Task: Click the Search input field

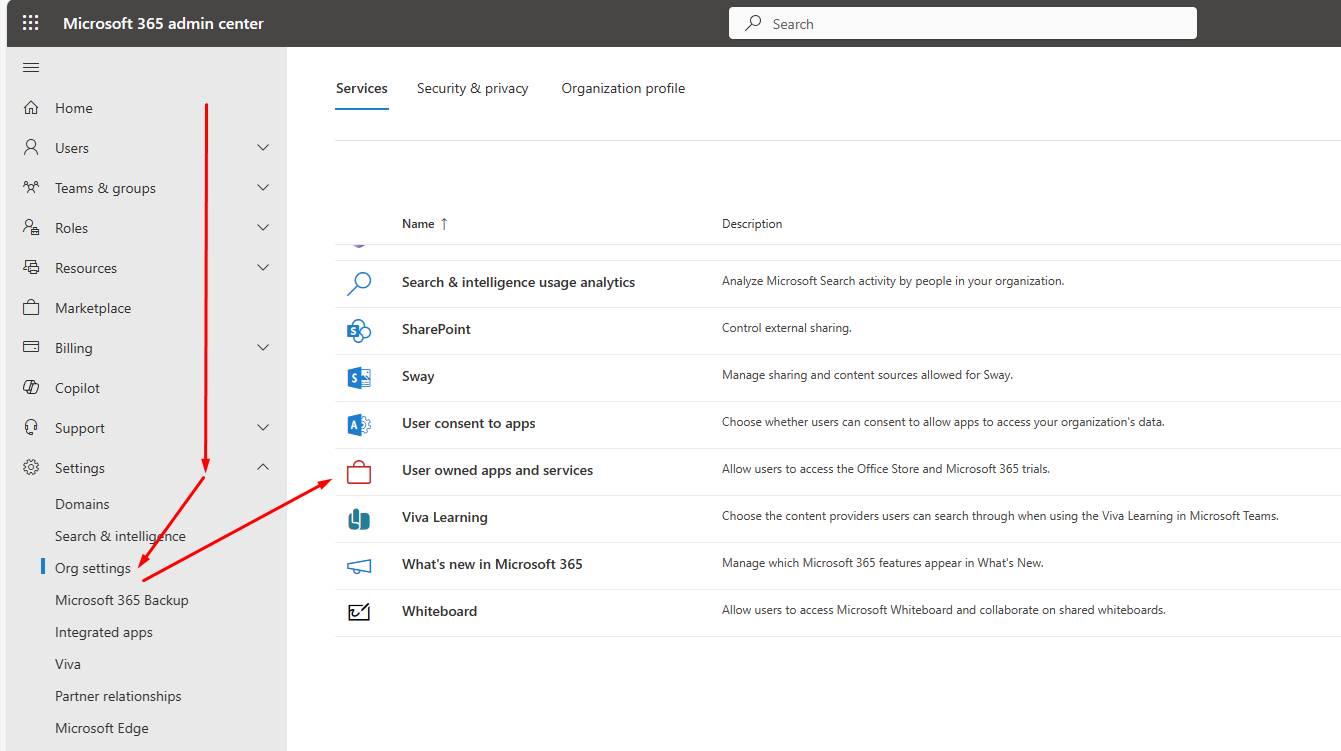Action: point(963,23)
